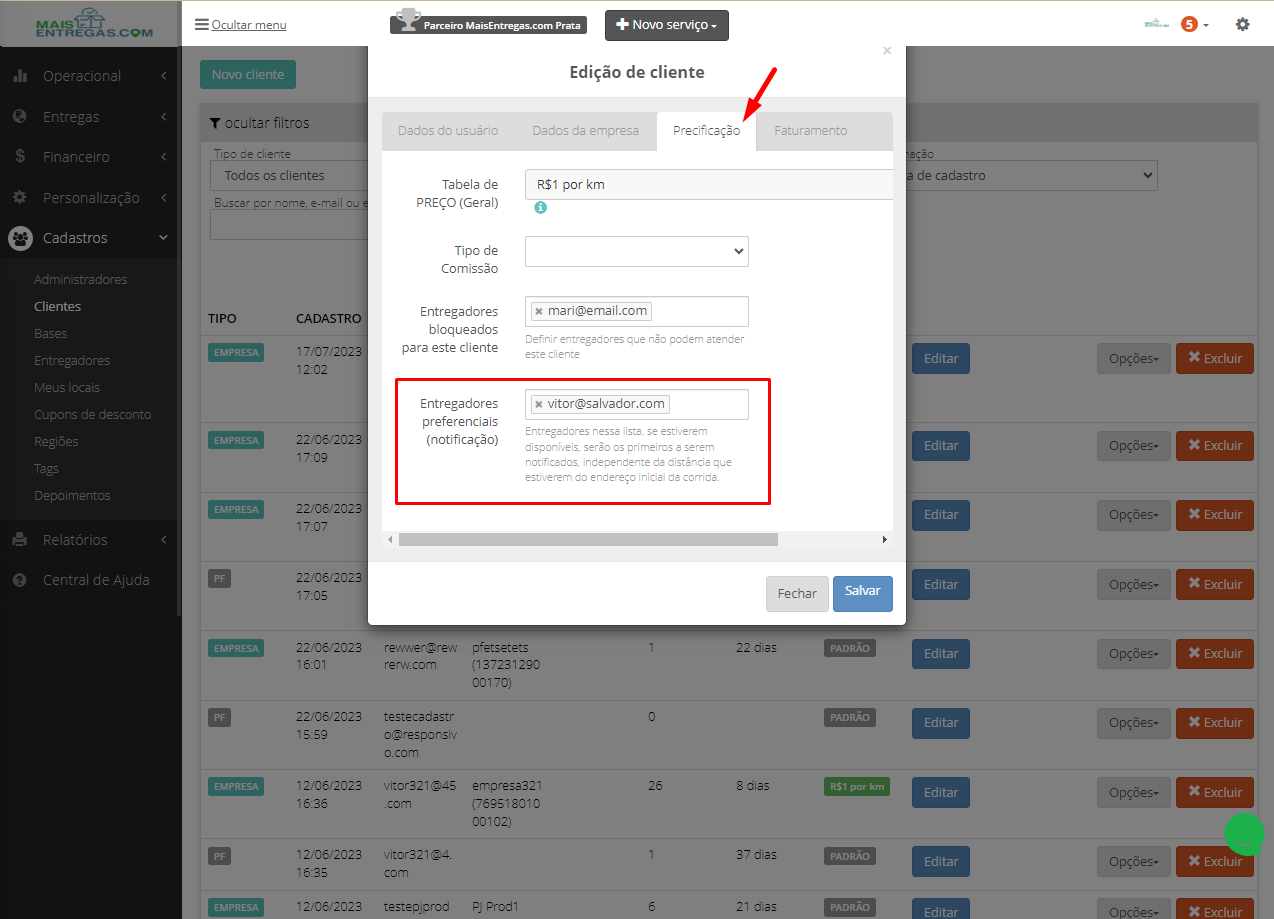Open the Tipo de cliente filter dropdown
Viewport: 1274px width, 919px height.
coord(289,176)
